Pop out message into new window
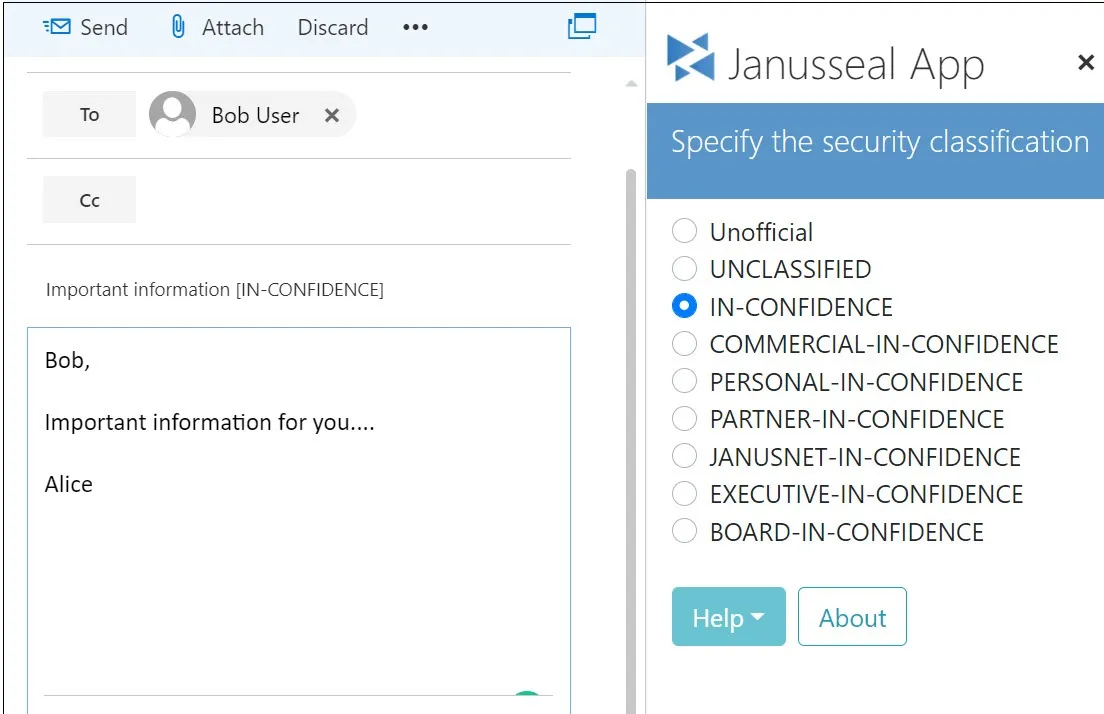This screenshot has height=714, width=1104. tap(581, 26)
